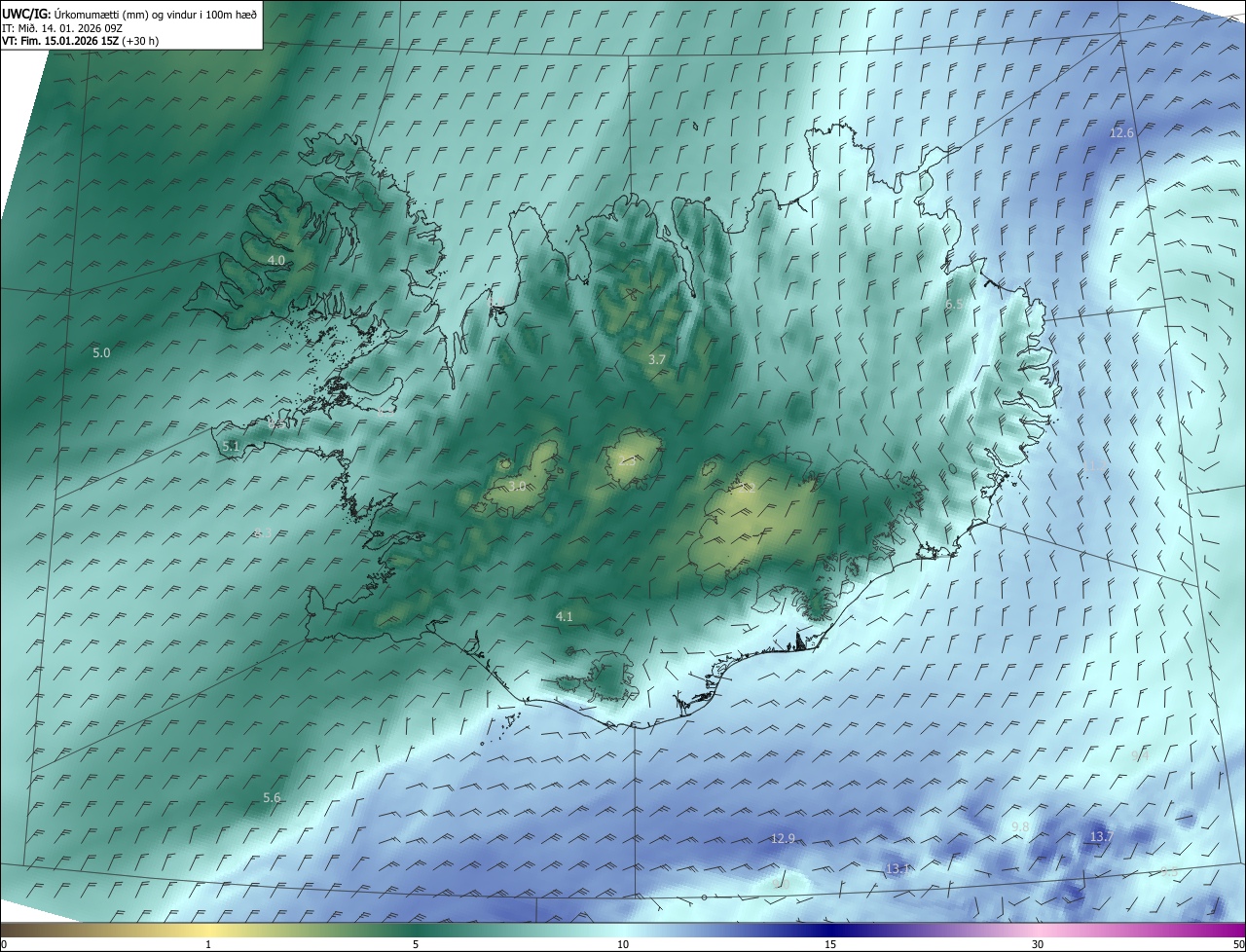Click the 3.0 value label on the glacier

click(x=517, y=486)
